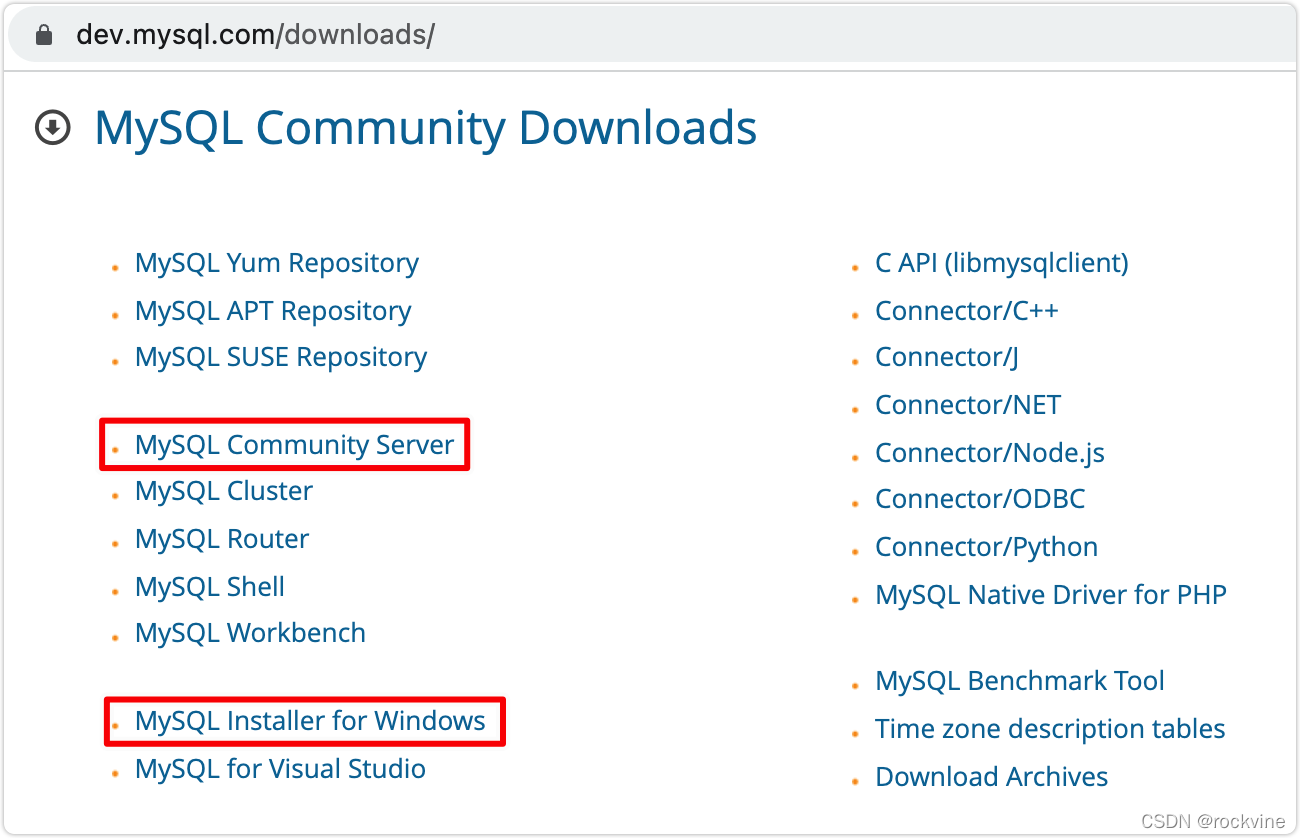The height and width of the screenshot is (838, 1300).
Task: Open Connector/J link
Action: [x=947, y=357]
